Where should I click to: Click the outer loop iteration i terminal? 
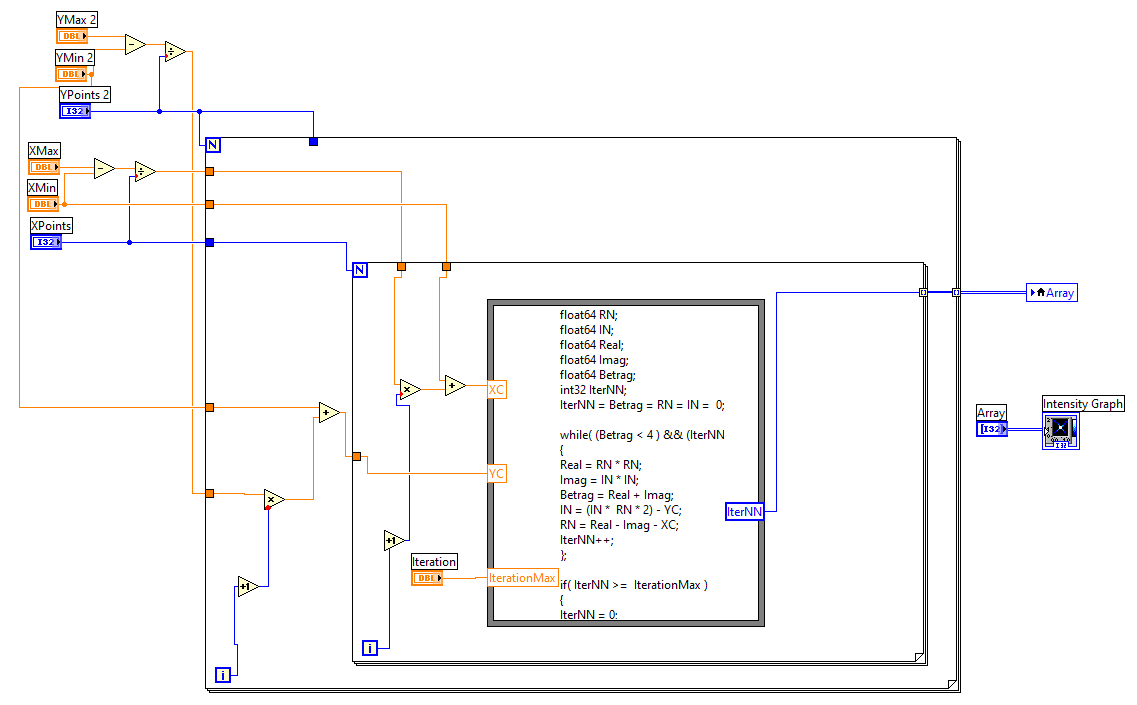click(223, 675)
